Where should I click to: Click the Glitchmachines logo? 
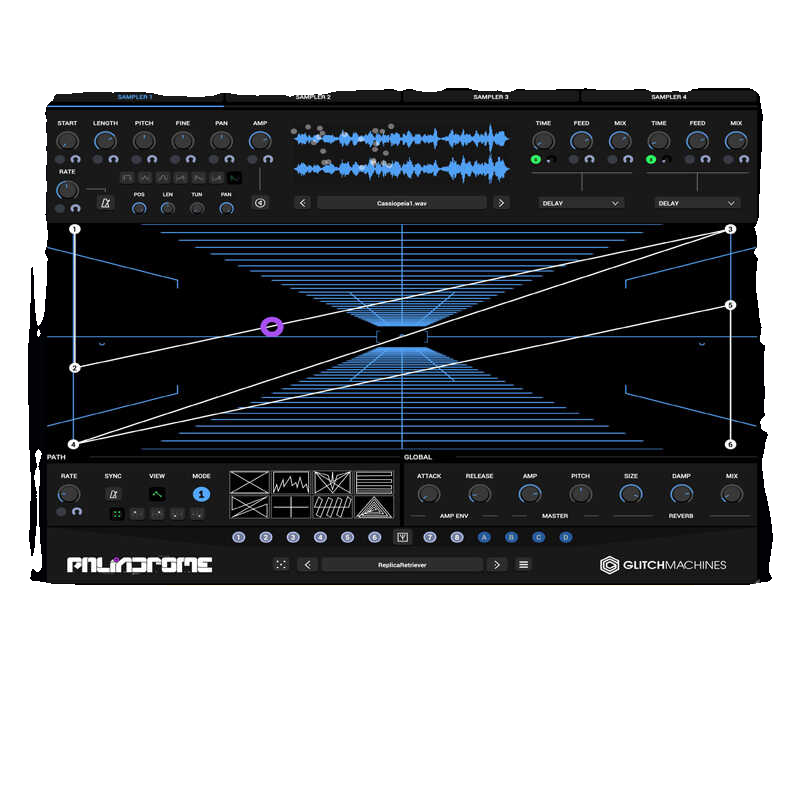[663, 565]
